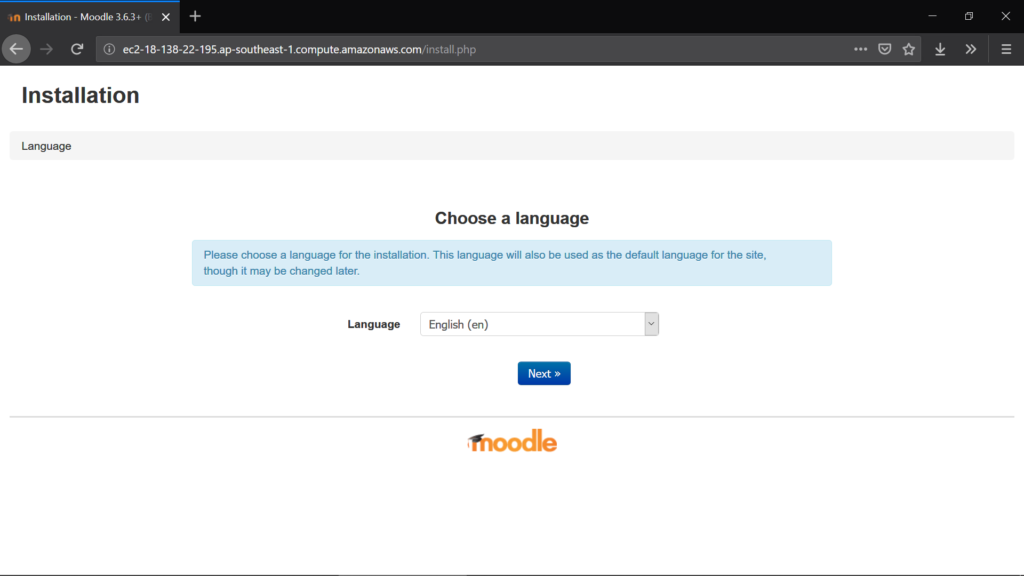Click the Next » button
Image resolution: width=1024 pixels, height=576 pixels.
coord(544,374)
